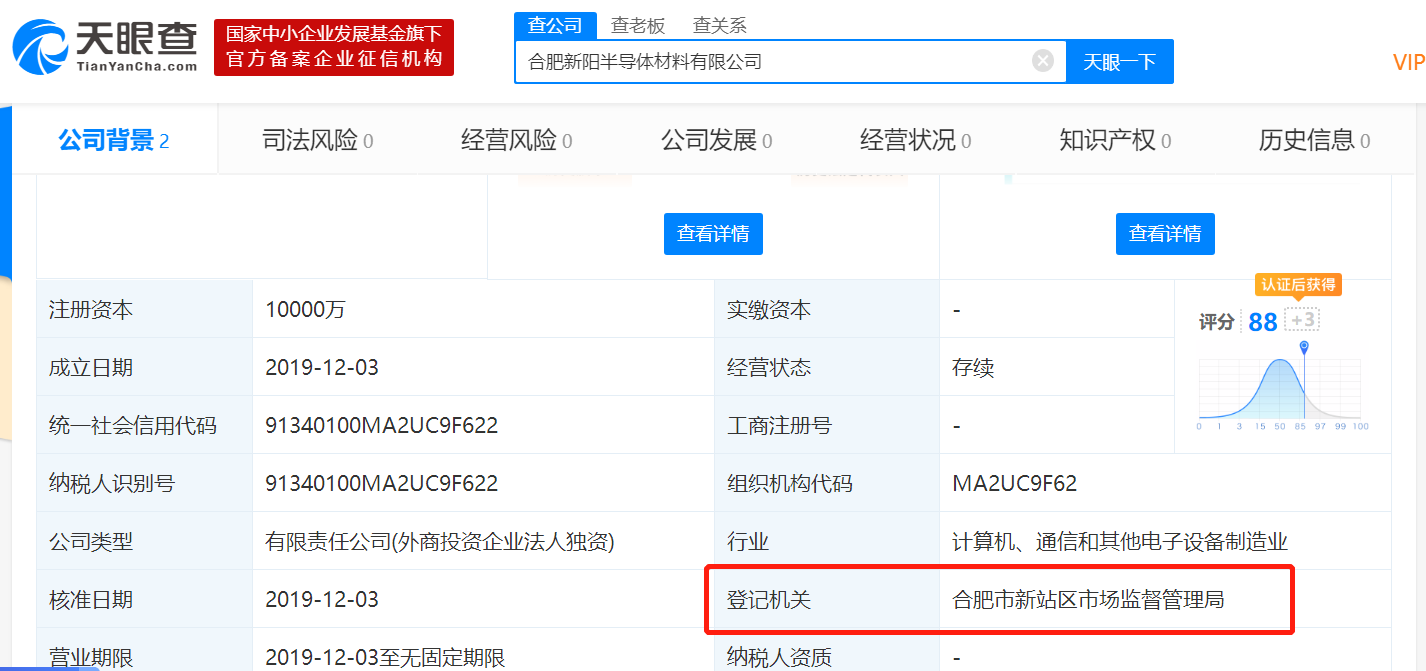
Task: Open the 司法风险 section tab
Action: [x=317, y=141]
